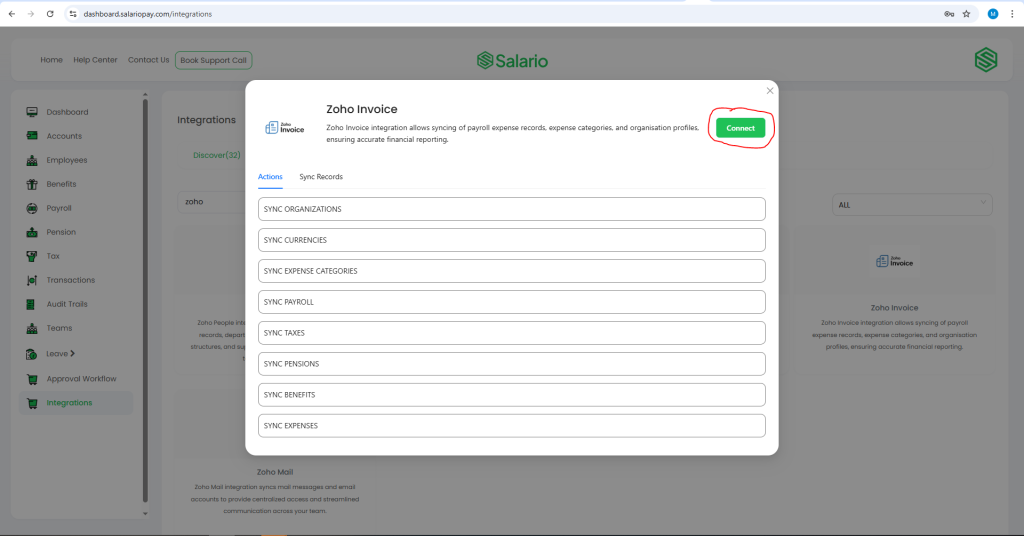The image size is (1024, 536).
Task: Select SYNC PAYROLL action
Action: [511, 302]
